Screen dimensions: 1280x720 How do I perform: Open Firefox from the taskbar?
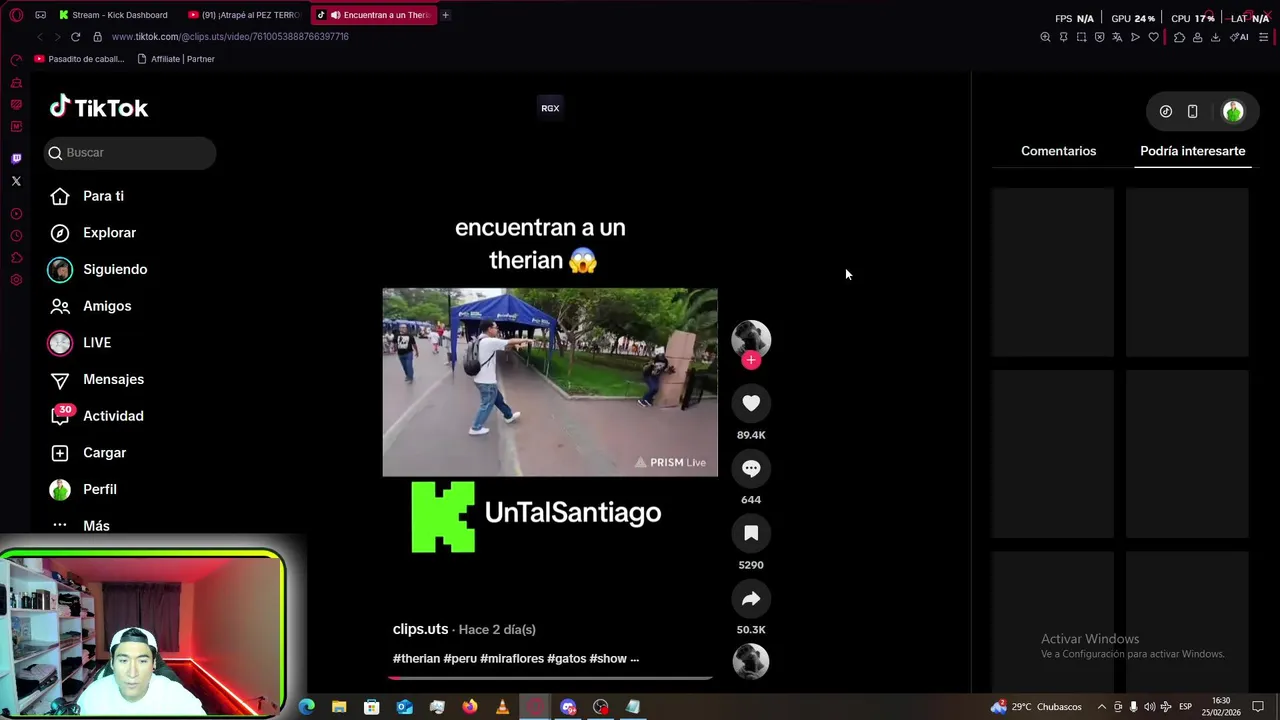[x=470, y=707]
